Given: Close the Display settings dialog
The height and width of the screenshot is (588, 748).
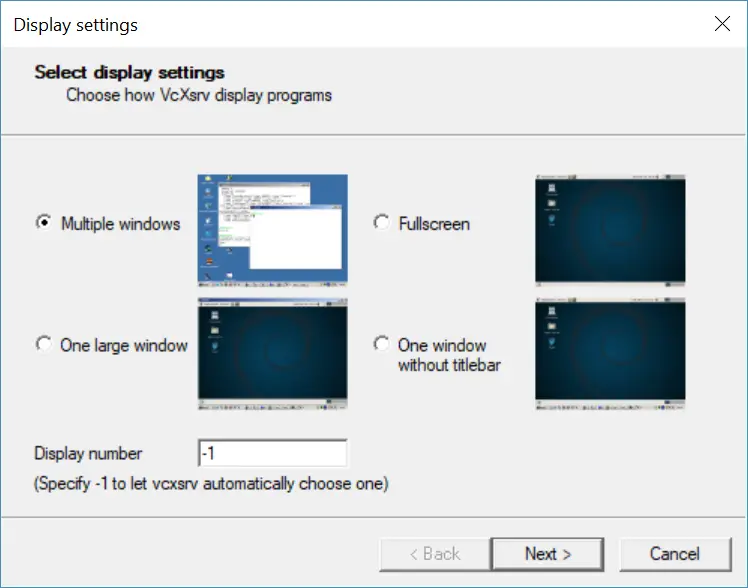Looking at the screenshot, I should pyautogui.click(x=722, y=23).
